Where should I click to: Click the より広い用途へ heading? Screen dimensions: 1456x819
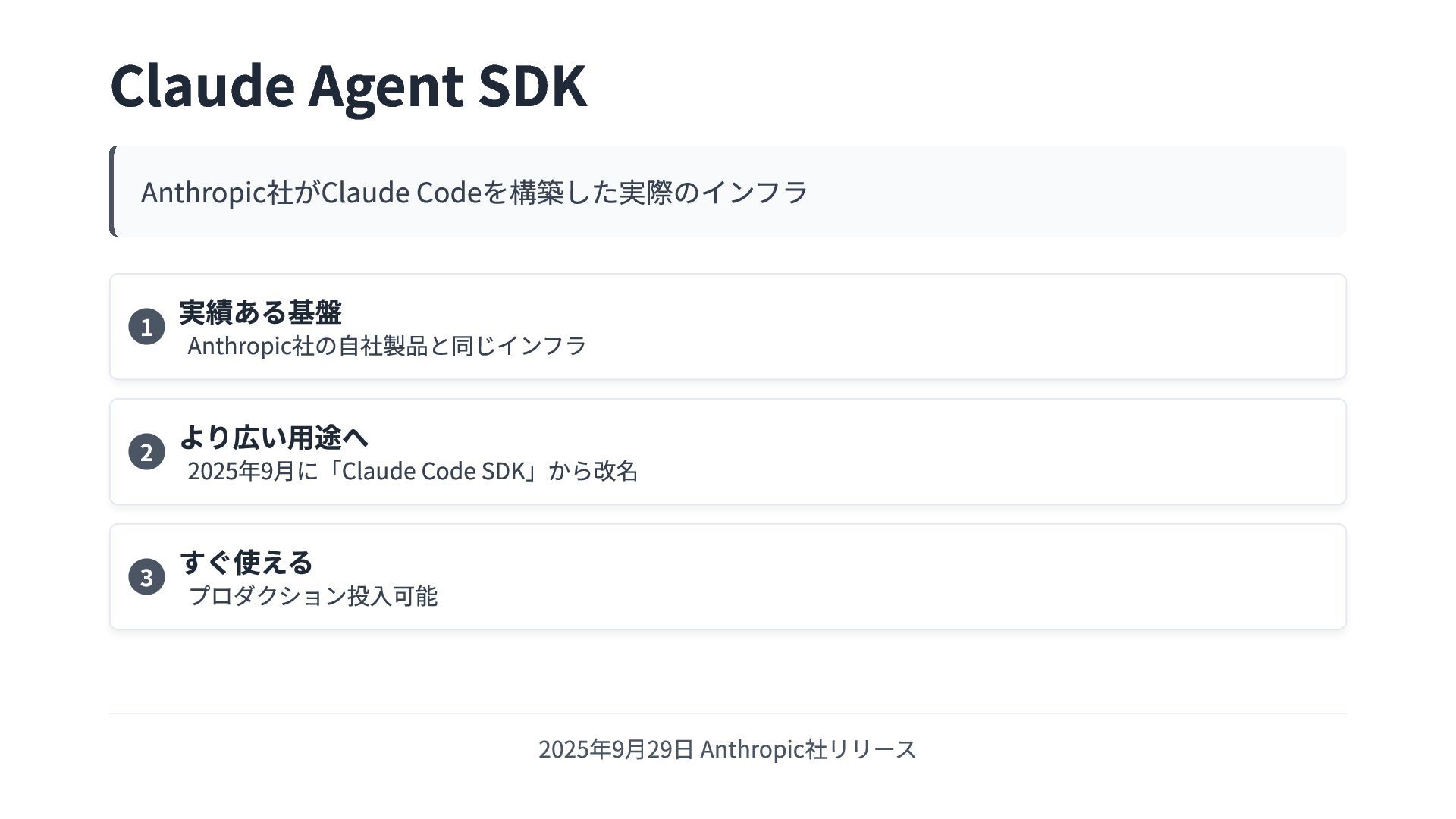click(274, 437)
